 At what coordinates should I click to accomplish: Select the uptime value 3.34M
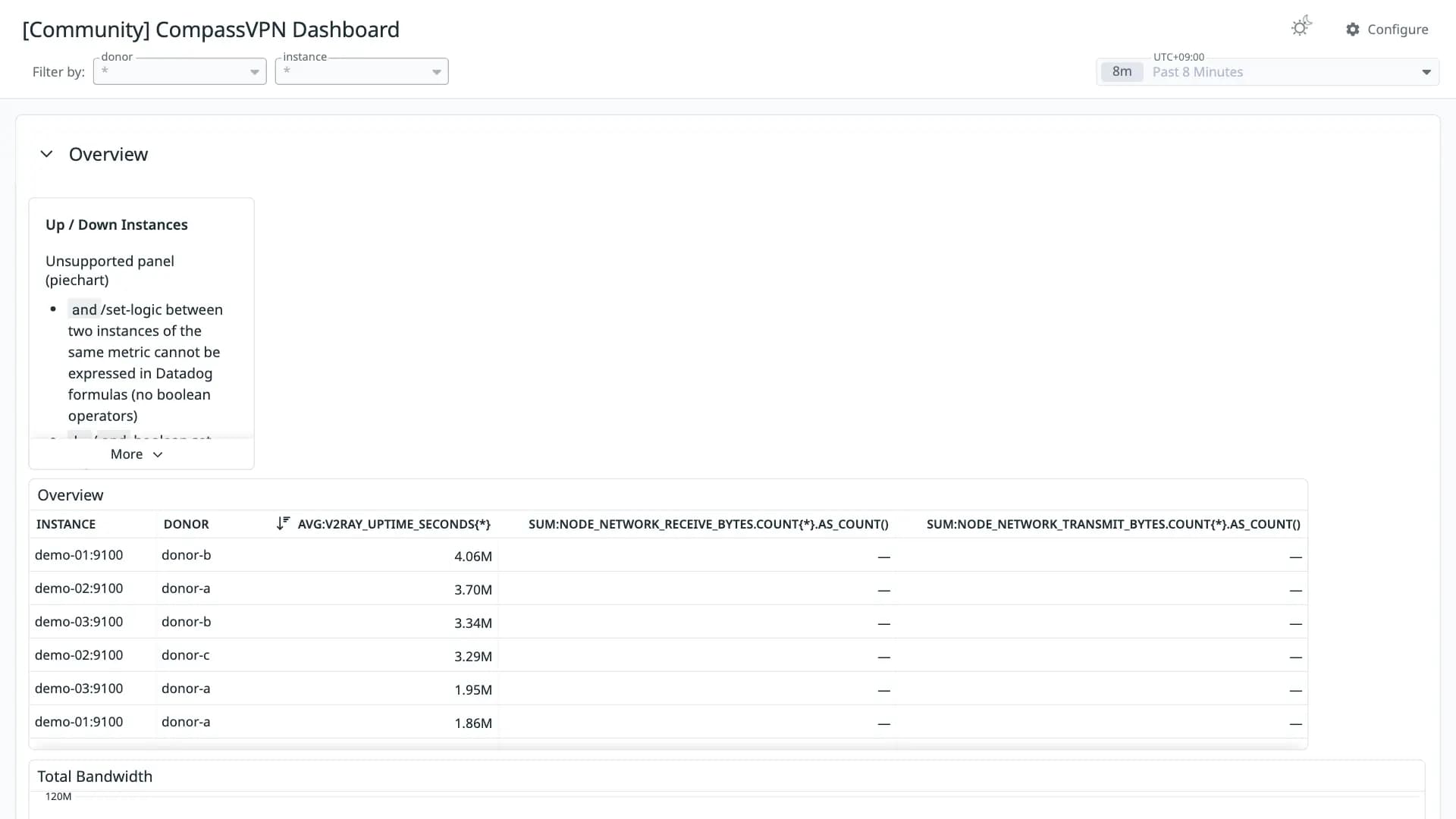(x=473, y=623)
